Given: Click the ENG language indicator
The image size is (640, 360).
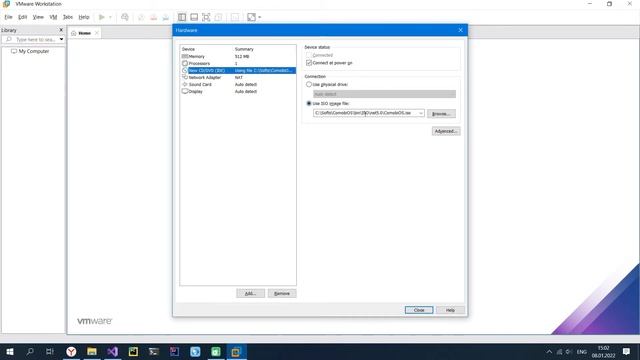Looking at the screenshot, I should pyautogui.click(x=582, y=352).
